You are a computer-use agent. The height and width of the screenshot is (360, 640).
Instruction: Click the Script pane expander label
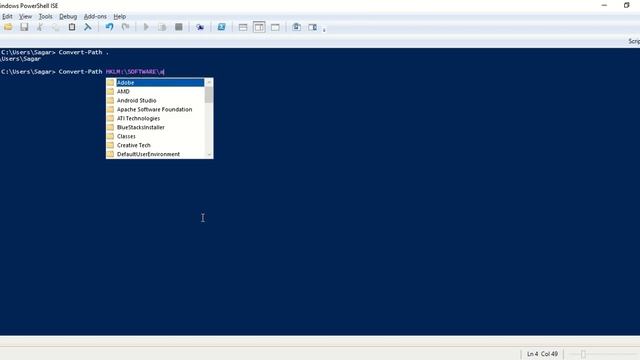pos(634,41)
